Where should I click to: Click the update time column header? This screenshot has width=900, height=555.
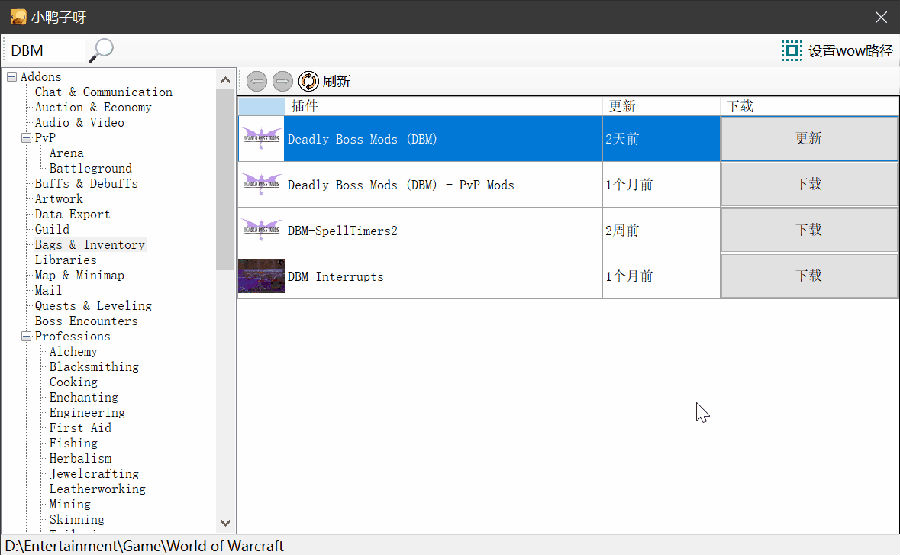click(x=661, y=106)
